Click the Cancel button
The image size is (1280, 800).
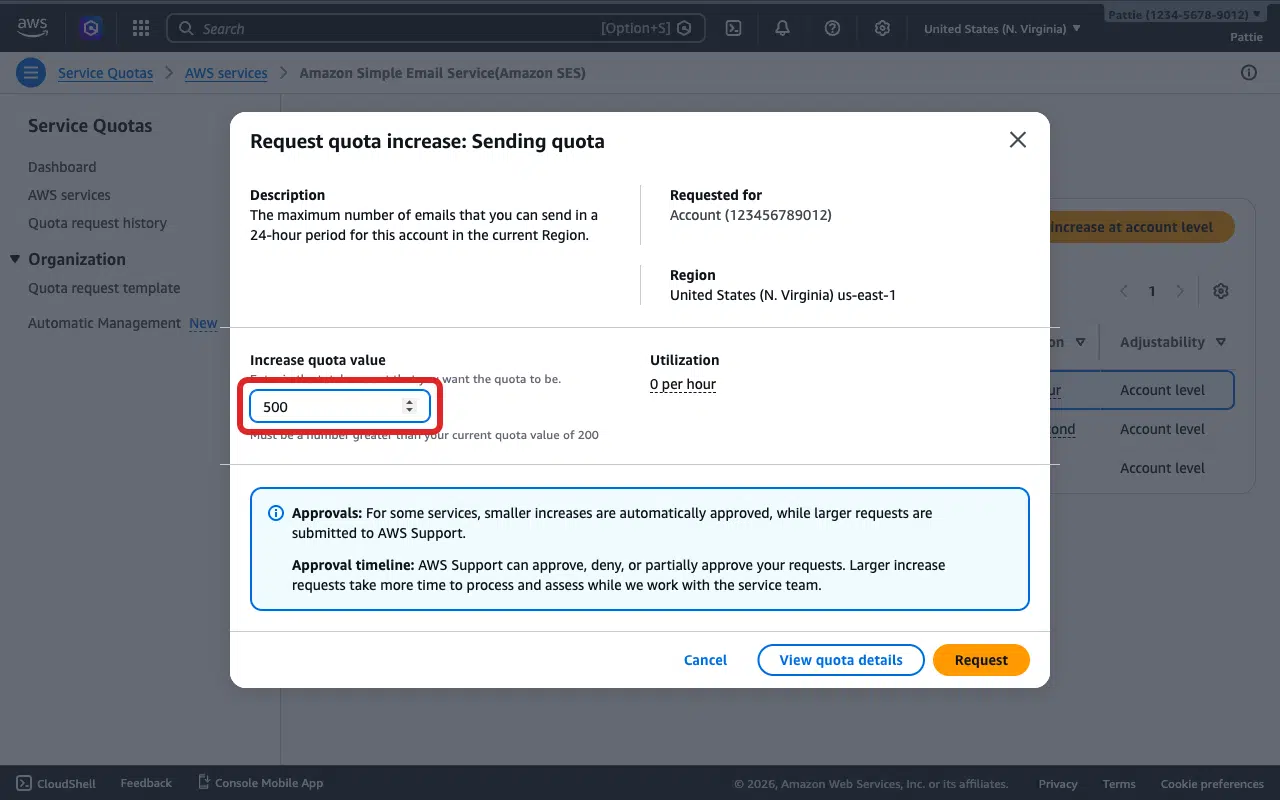(705, 660)
